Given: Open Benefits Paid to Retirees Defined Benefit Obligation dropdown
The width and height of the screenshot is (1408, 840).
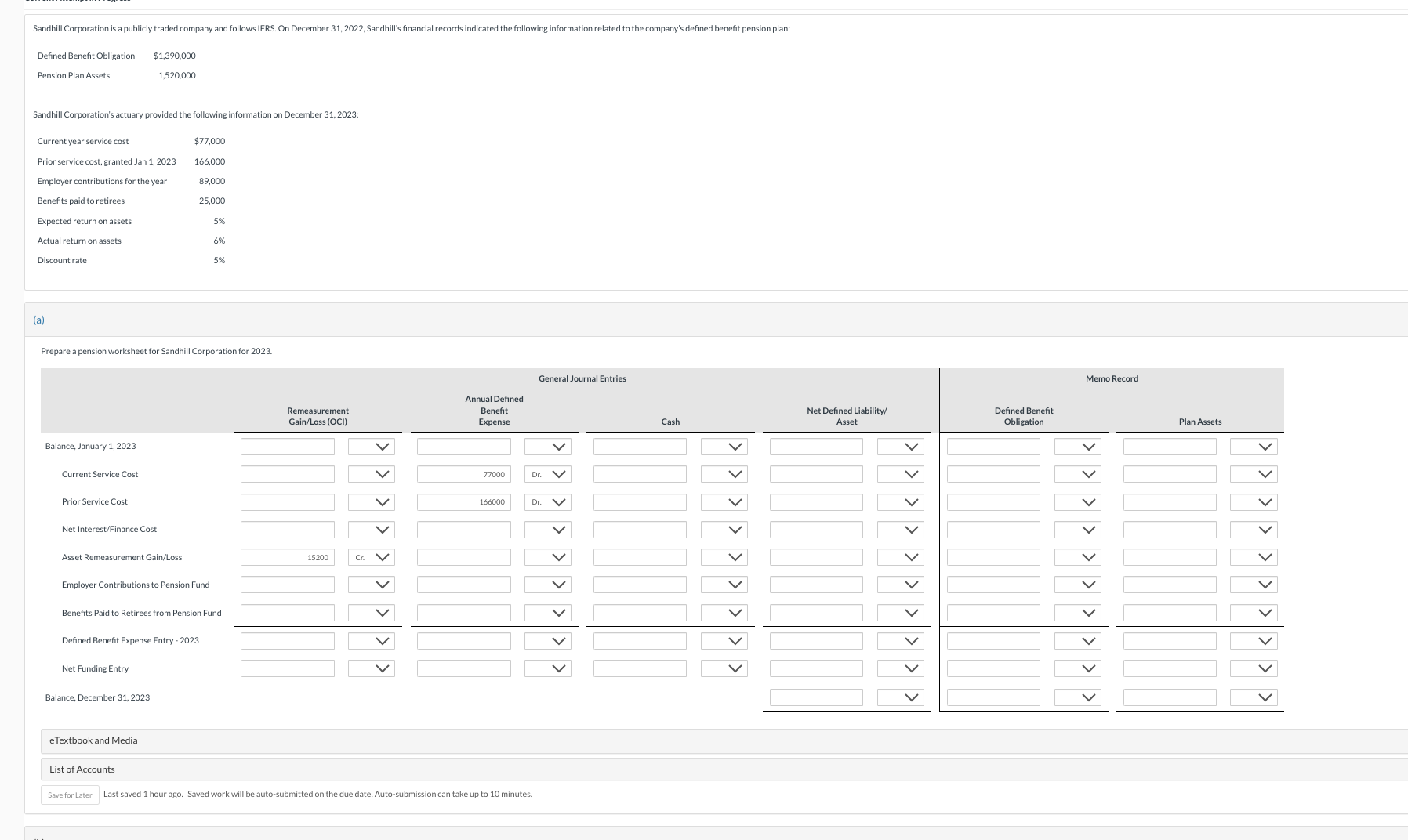Looking at the screenshot, I should point(1078,613).
